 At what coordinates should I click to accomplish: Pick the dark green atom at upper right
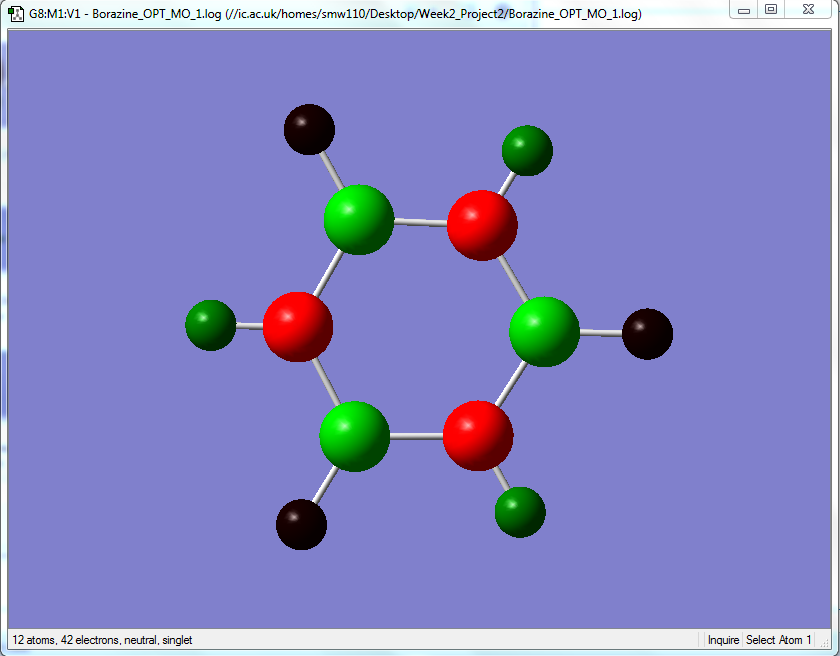tap(527, 150)
